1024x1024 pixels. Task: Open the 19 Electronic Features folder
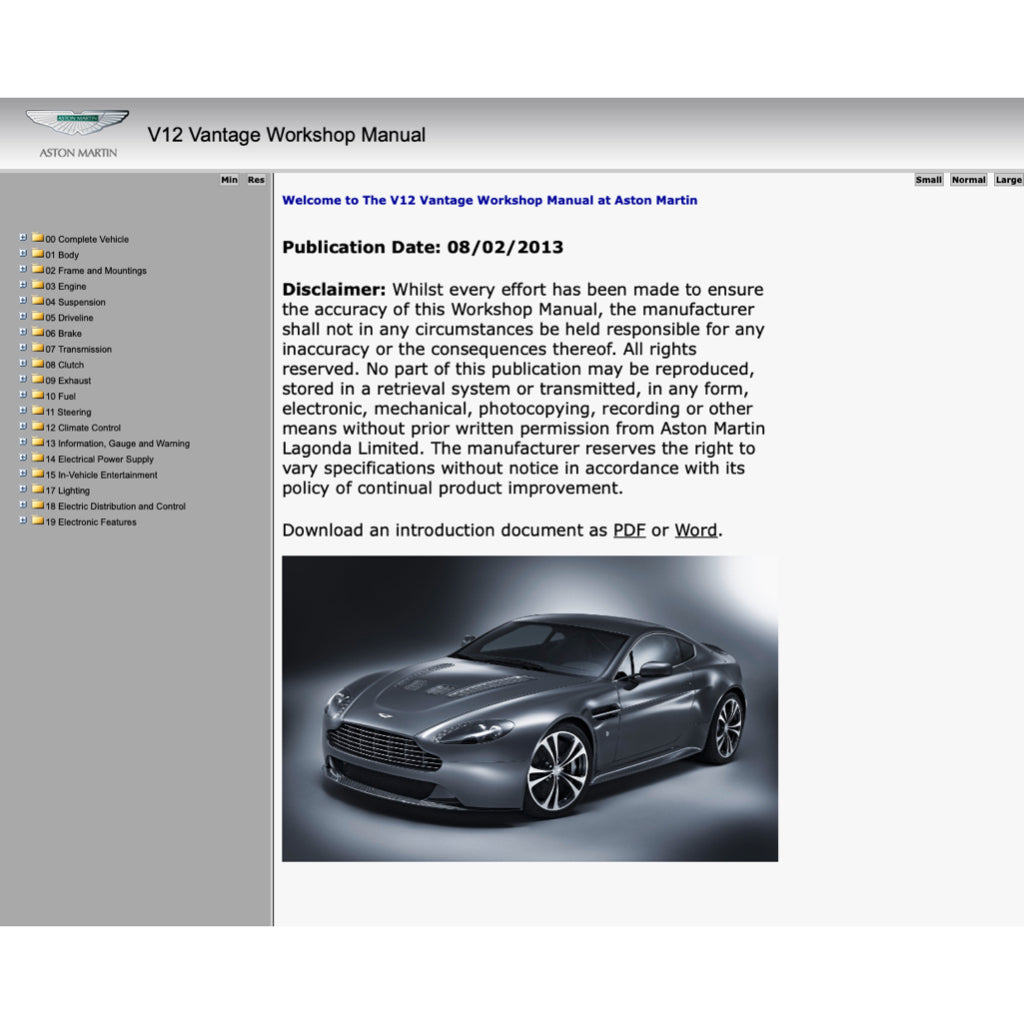[38, 522]
